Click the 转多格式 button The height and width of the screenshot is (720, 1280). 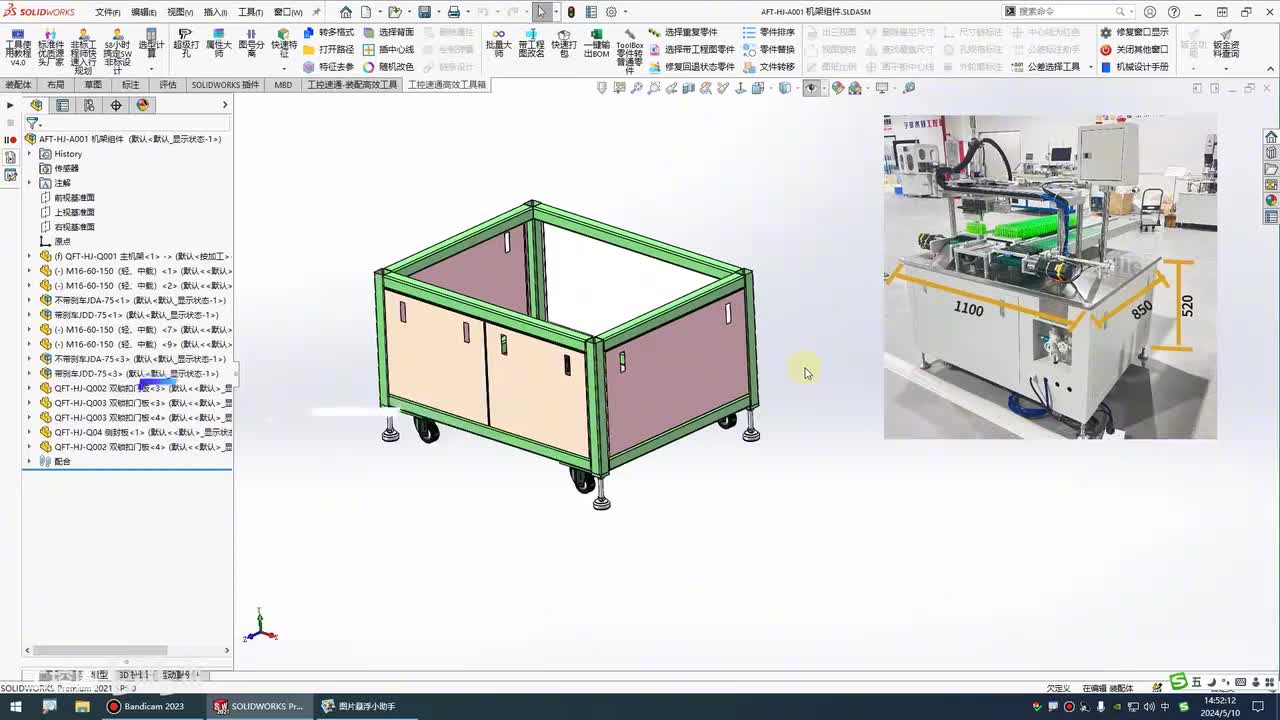329,32
